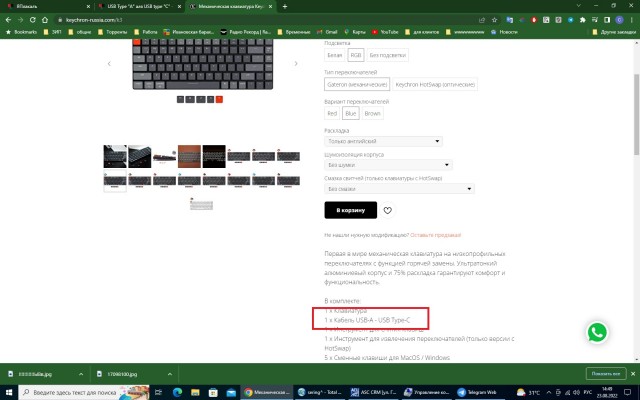
Task: Switch to ASC CRM taskbar window
Action: point(374,392)
